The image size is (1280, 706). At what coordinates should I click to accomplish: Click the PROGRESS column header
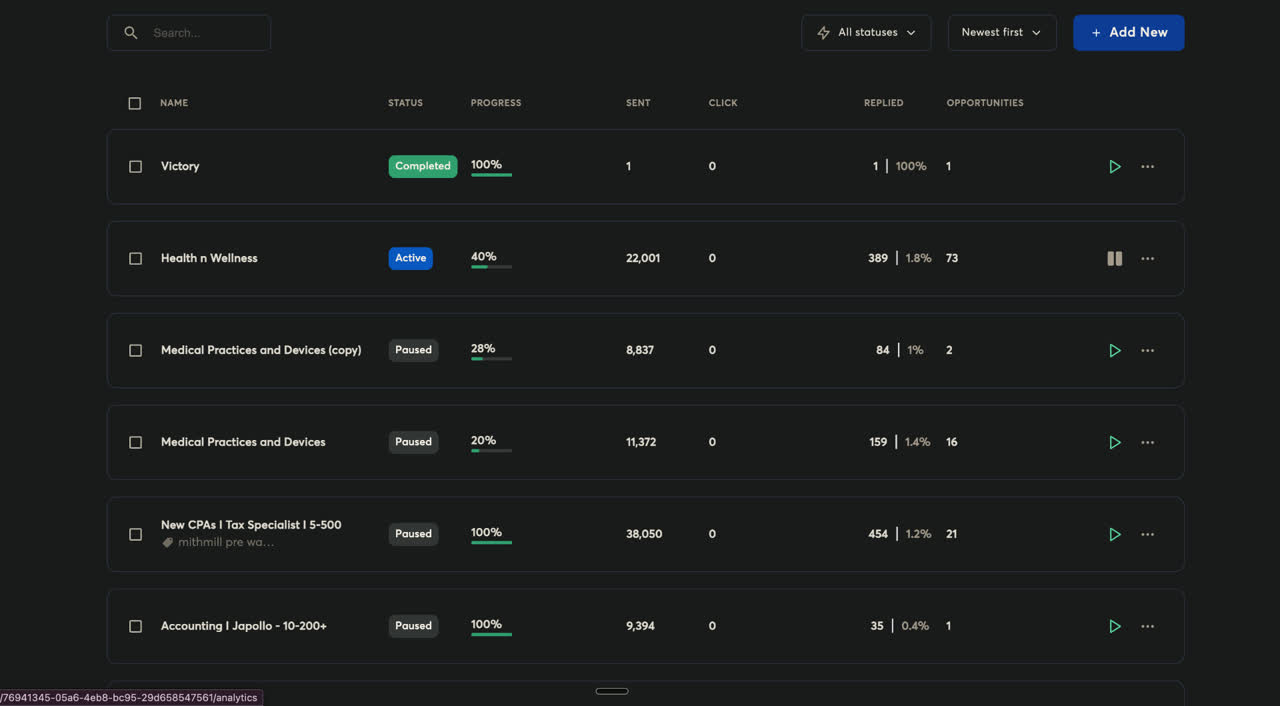(x=495, y=103)
